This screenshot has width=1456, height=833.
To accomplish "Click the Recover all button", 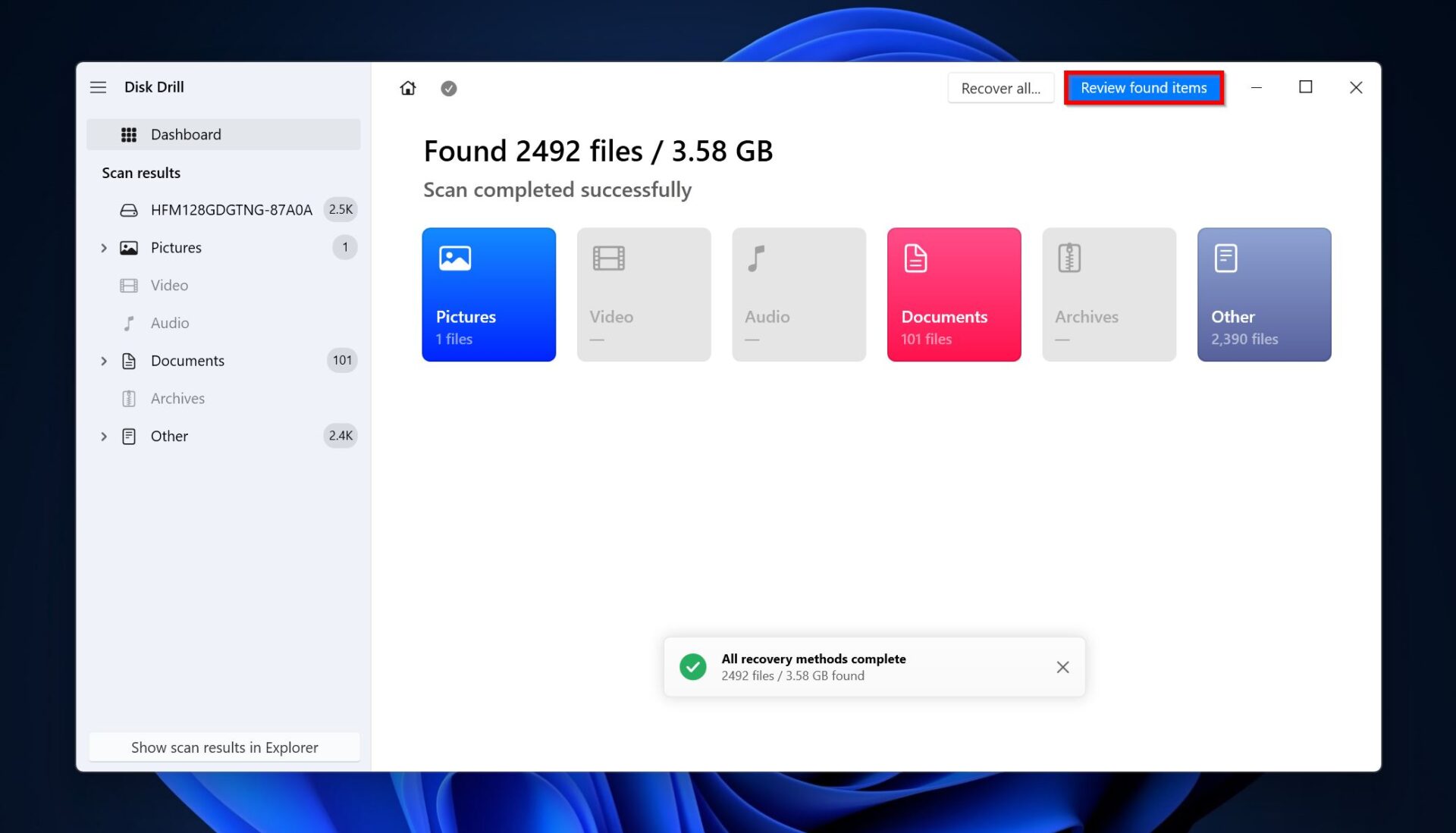I will pos(1000,88).
